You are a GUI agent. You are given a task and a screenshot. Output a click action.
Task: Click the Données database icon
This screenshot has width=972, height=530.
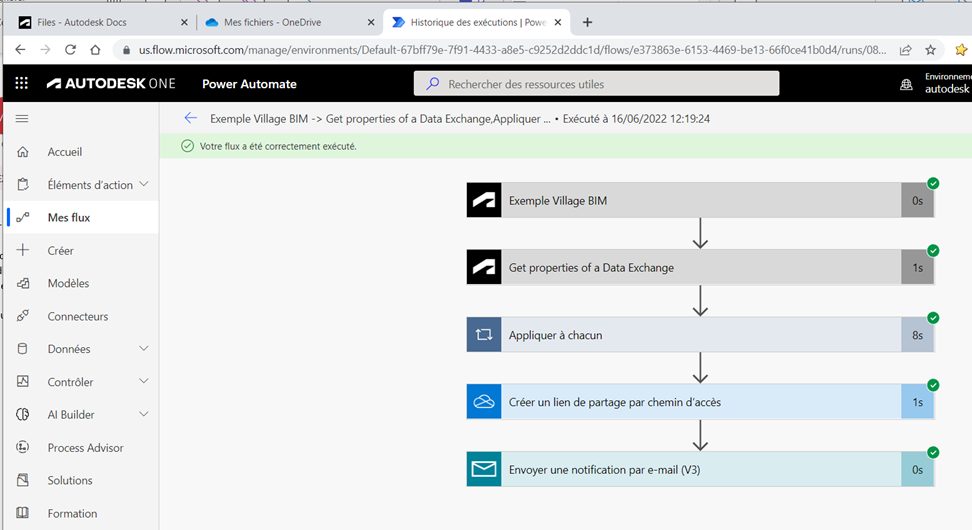(23, 348)
